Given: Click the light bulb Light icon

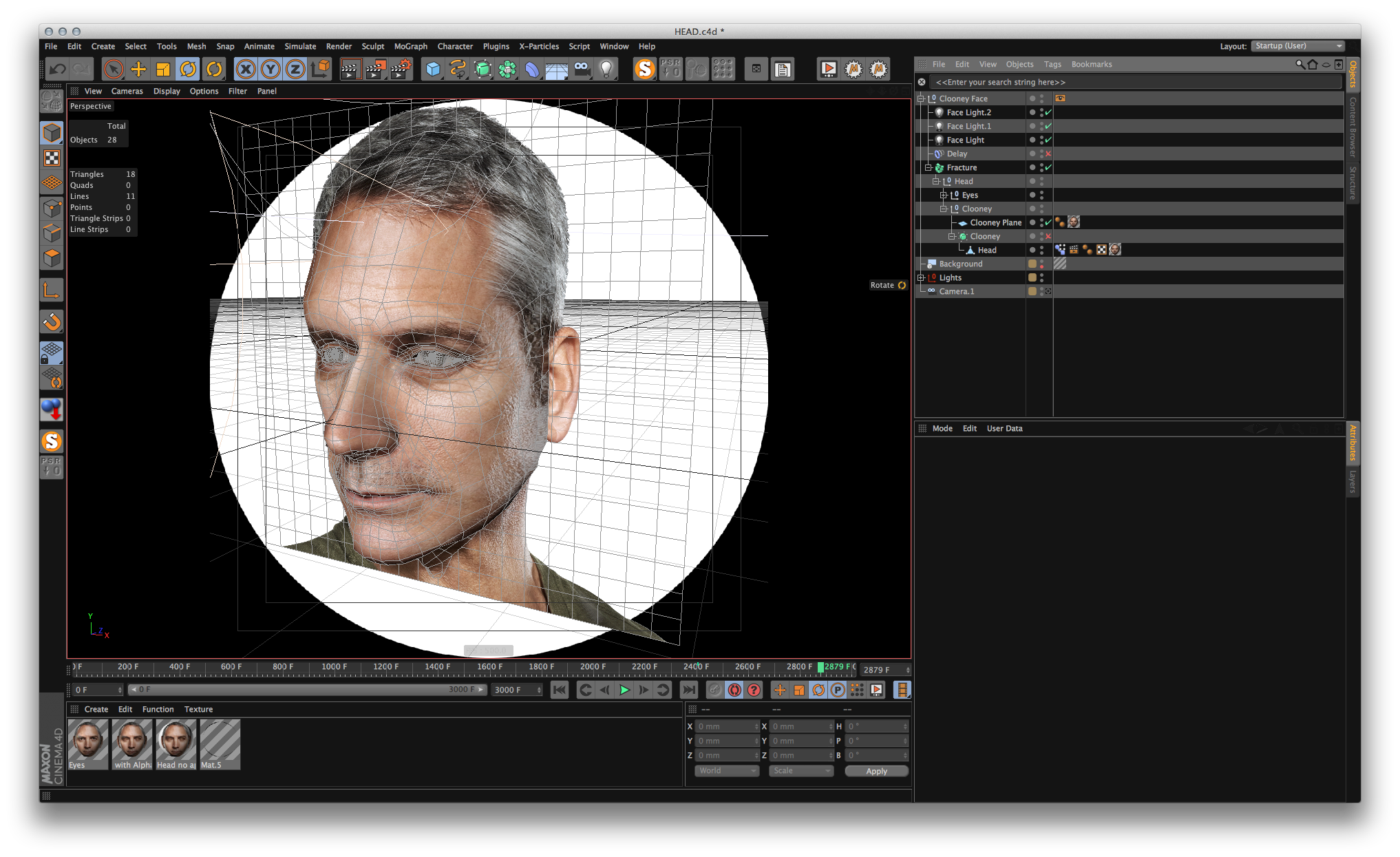Looking at the screenshot, I should click(x=606, y=69).
